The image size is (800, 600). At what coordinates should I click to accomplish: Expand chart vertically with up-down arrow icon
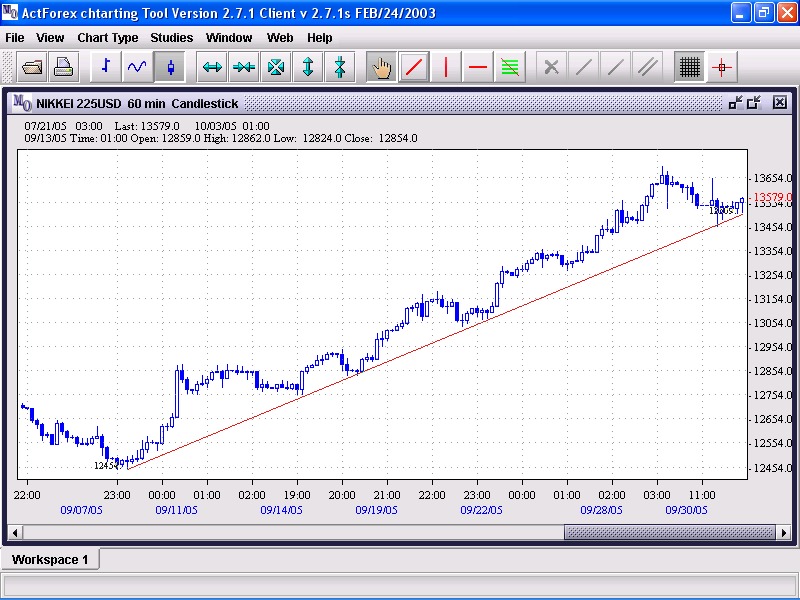tap(308, 68)
